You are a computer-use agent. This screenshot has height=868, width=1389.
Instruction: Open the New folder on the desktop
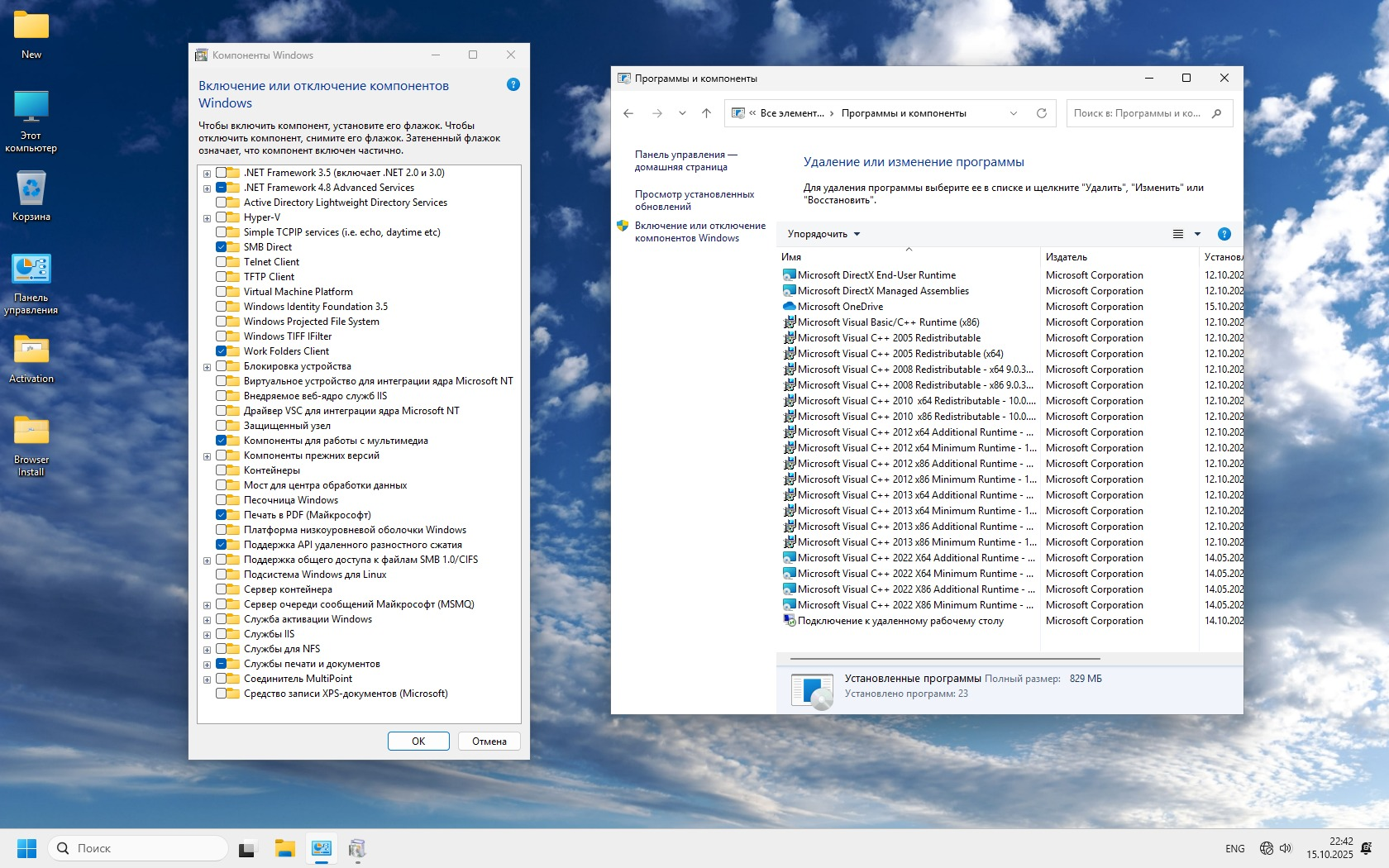tap(31, 35)
